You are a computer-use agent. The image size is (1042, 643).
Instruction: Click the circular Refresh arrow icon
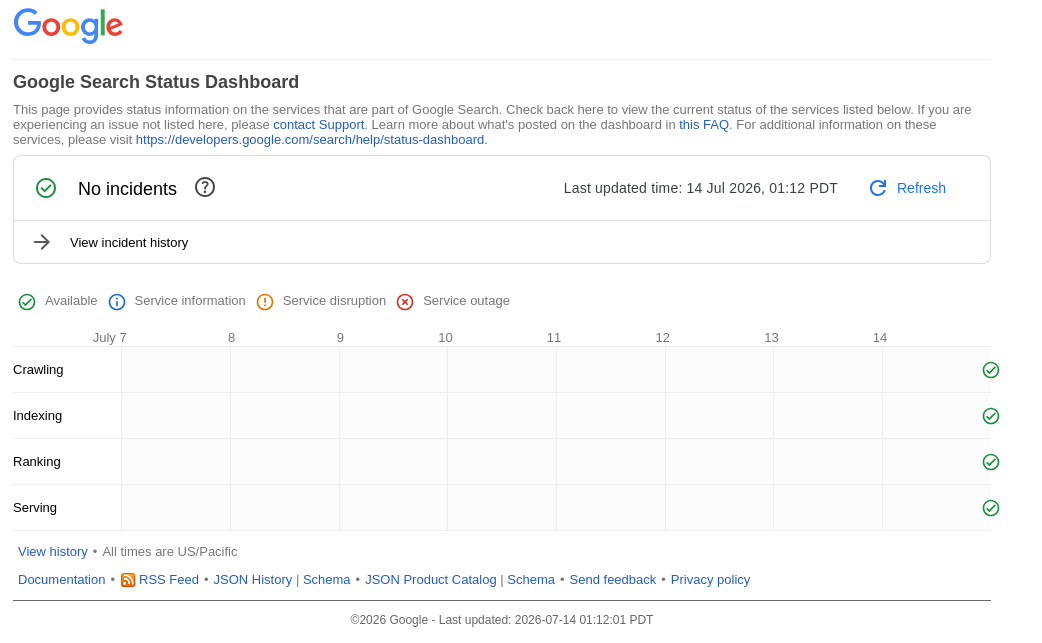878,188
